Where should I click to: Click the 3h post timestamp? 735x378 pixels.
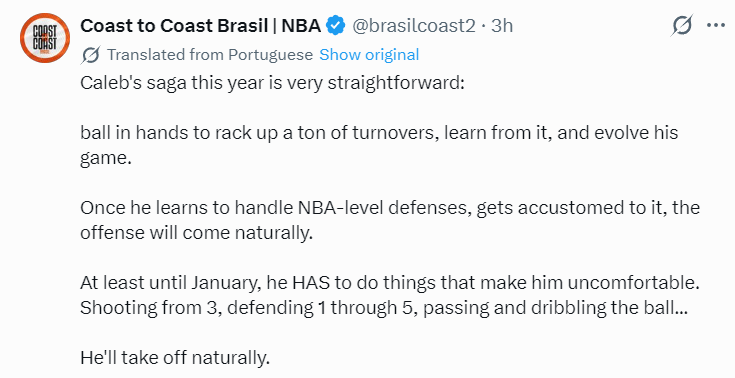tap(502, 26)
